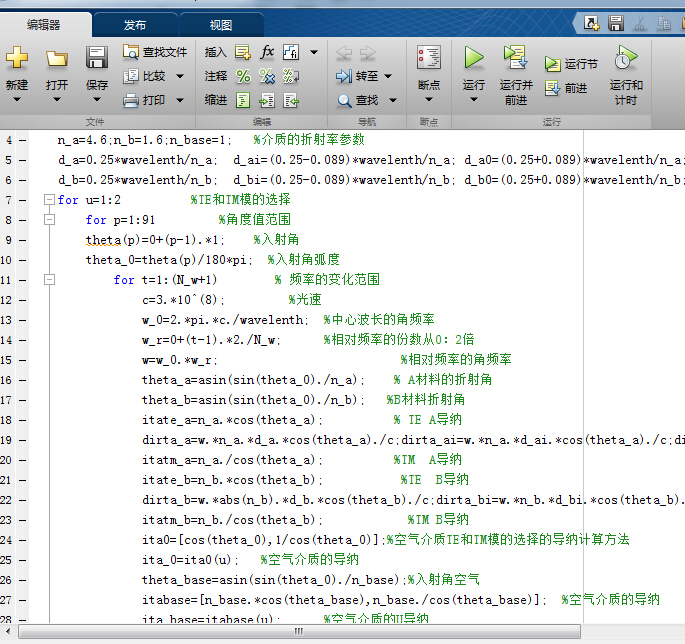The width and height of the screenshot is (685, 644).
Task: Click the horizontal scrollbar left arrow
Action: coord(8,631)
